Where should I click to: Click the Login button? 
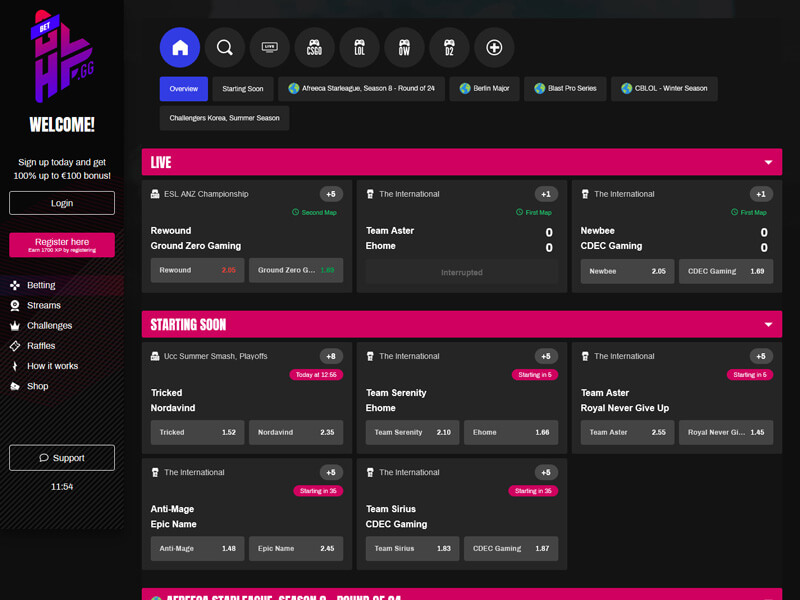pyautogui.click(x=62, y=203)
